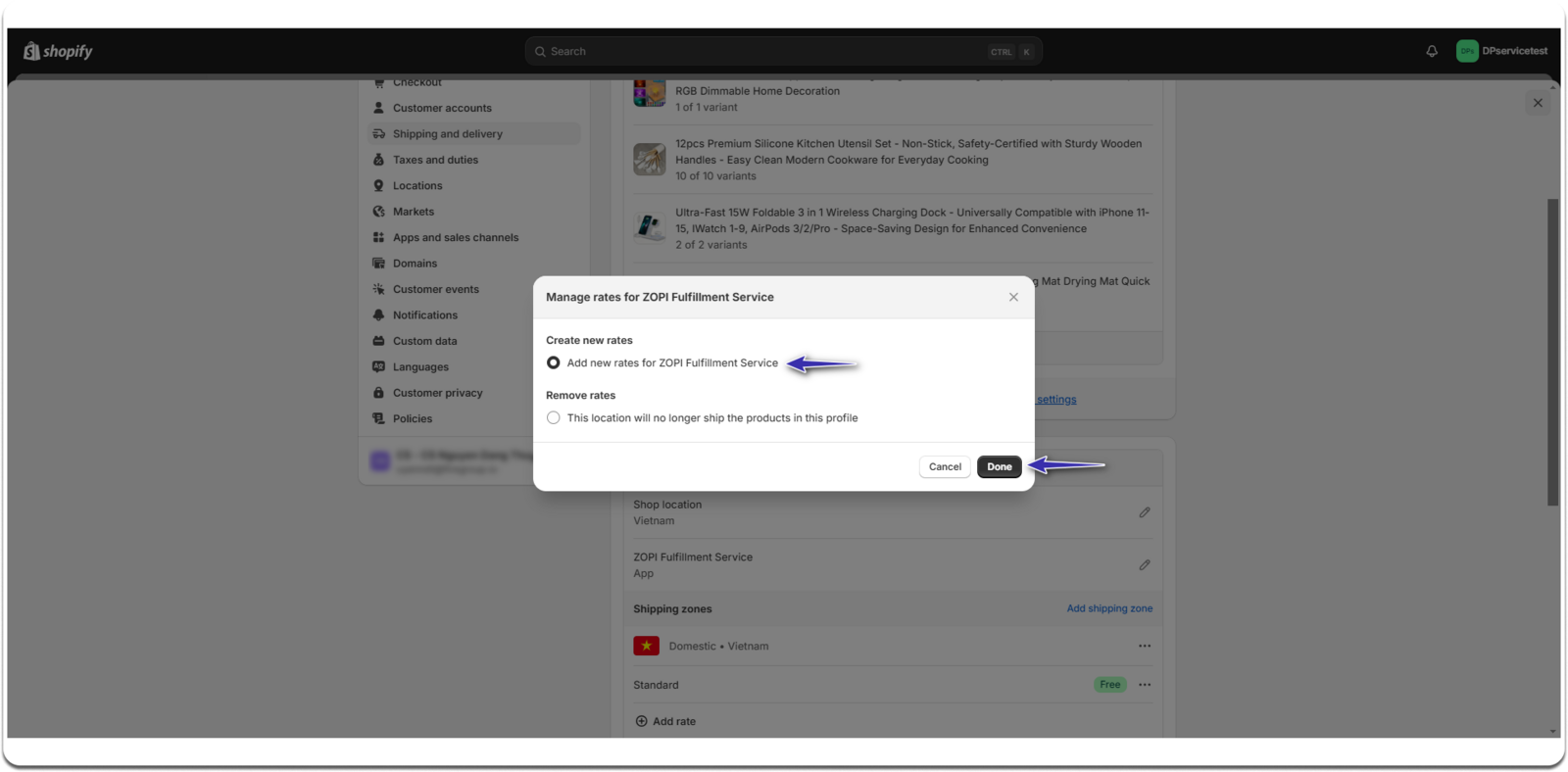Select Add new rates for ZOPI Fulfillment Service
Screen dimensions: 1568x772
554,363
